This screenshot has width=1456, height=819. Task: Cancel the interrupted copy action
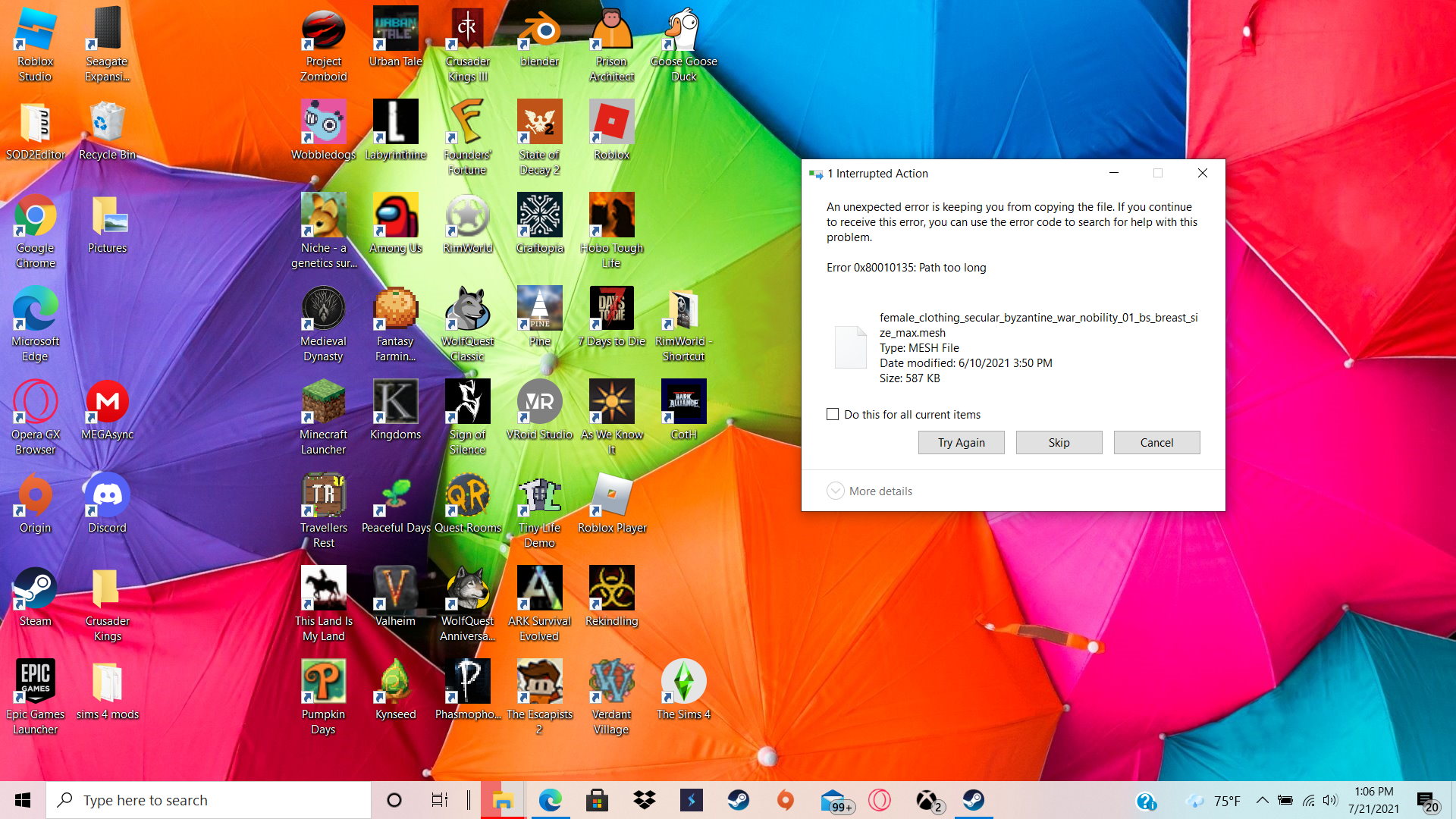coord(1156,442)
